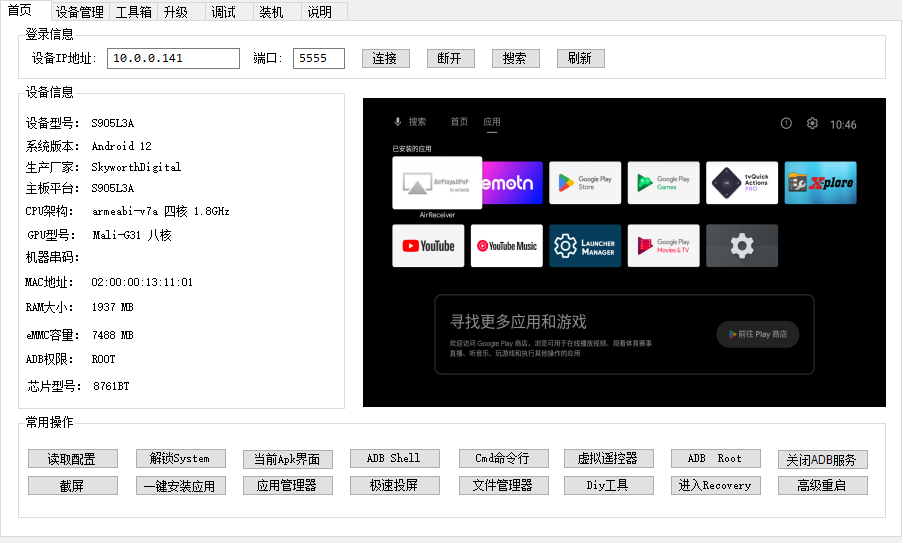Click the 一键安装应用 button
Viewport: 902px width, 543px height.
point(181,485)
